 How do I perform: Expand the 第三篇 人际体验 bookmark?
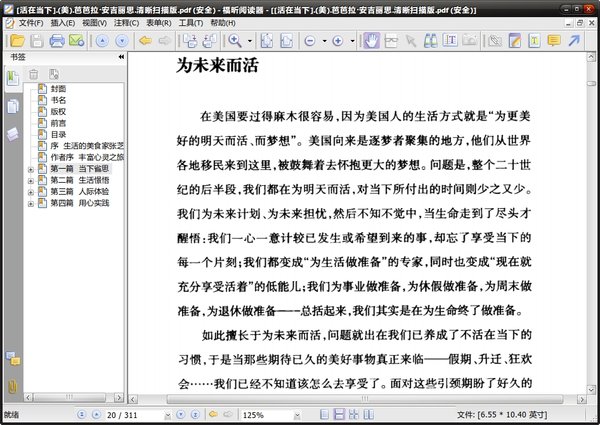pos(31,190)
